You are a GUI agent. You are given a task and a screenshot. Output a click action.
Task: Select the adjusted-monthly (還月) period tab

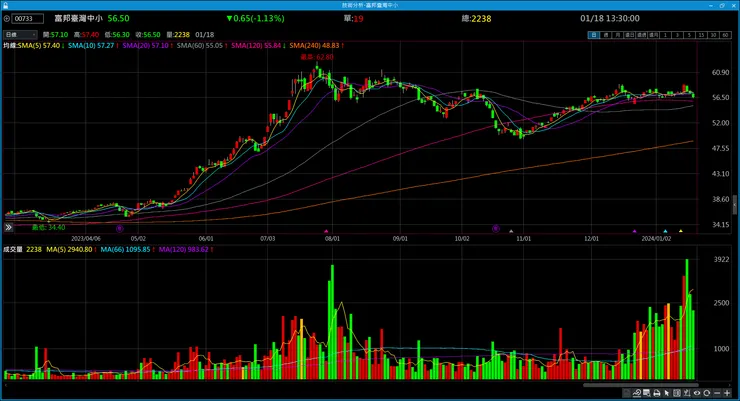(x=654, y=35)
